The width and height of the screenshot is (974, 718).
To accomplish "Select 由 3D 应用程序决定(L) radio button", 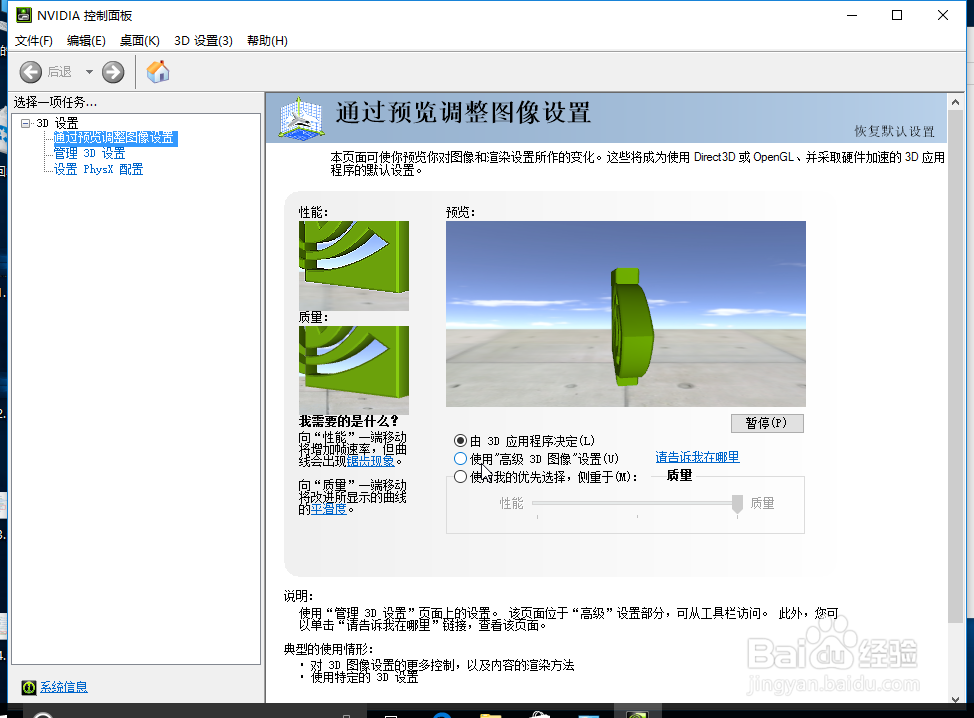I will (460, 441).
